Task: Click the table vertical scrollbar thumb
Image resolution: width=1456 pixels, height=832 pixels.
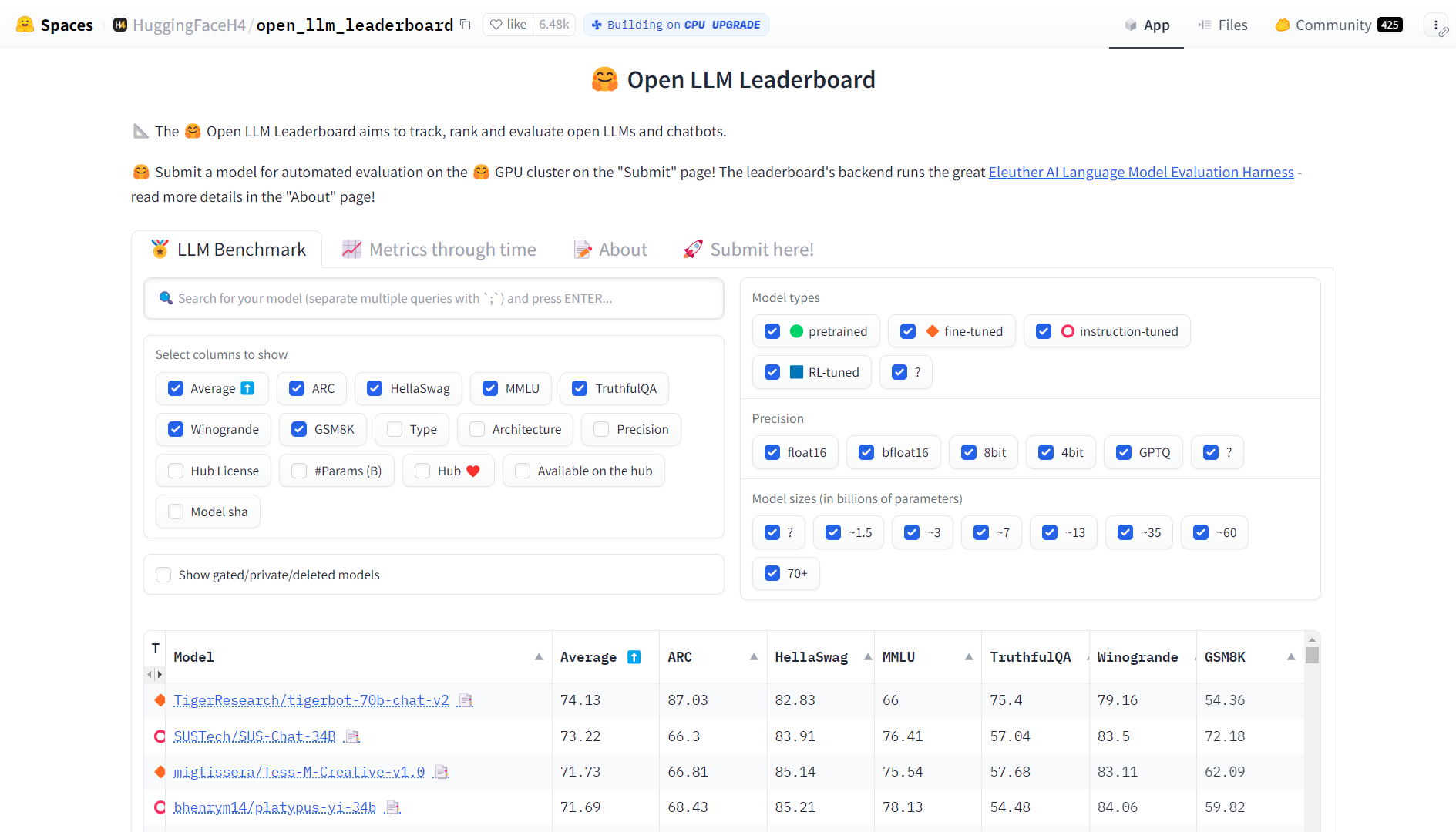Action: tap(1312, 655)
